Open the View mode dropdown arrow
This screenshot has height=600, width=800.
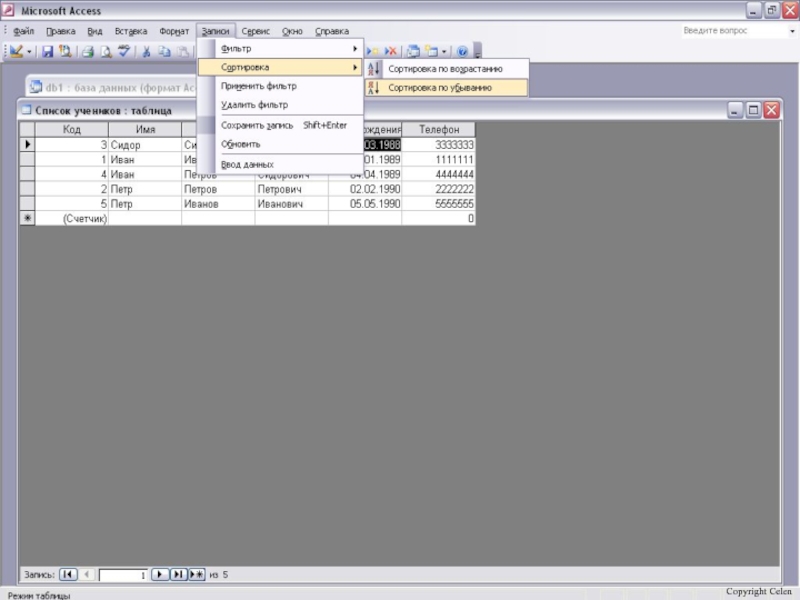tap(30, 51)
